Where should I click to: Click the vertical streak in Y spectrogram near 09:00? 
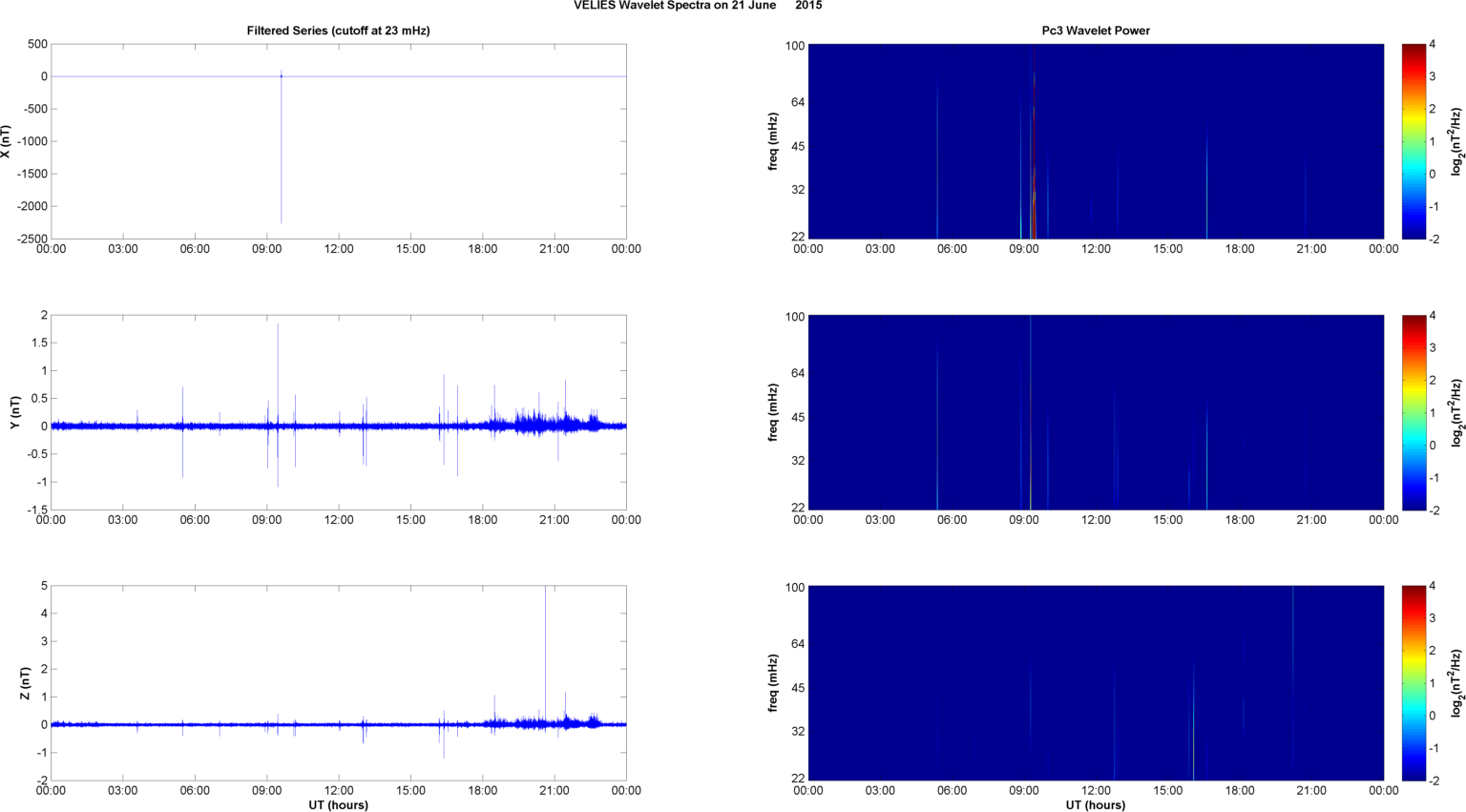[1031, 412]
